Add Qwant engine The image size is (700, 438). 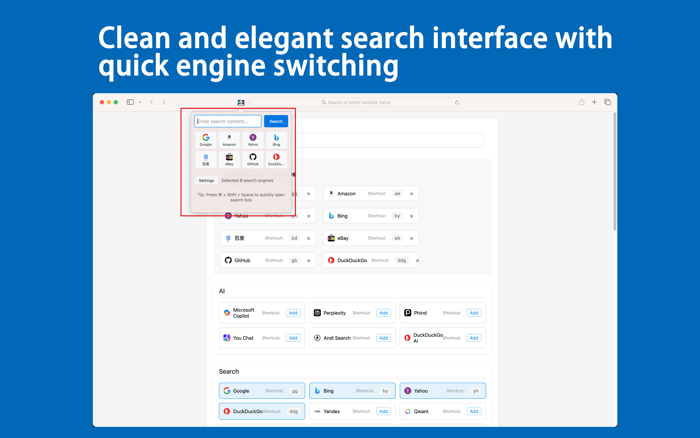[x=474, y=411]
